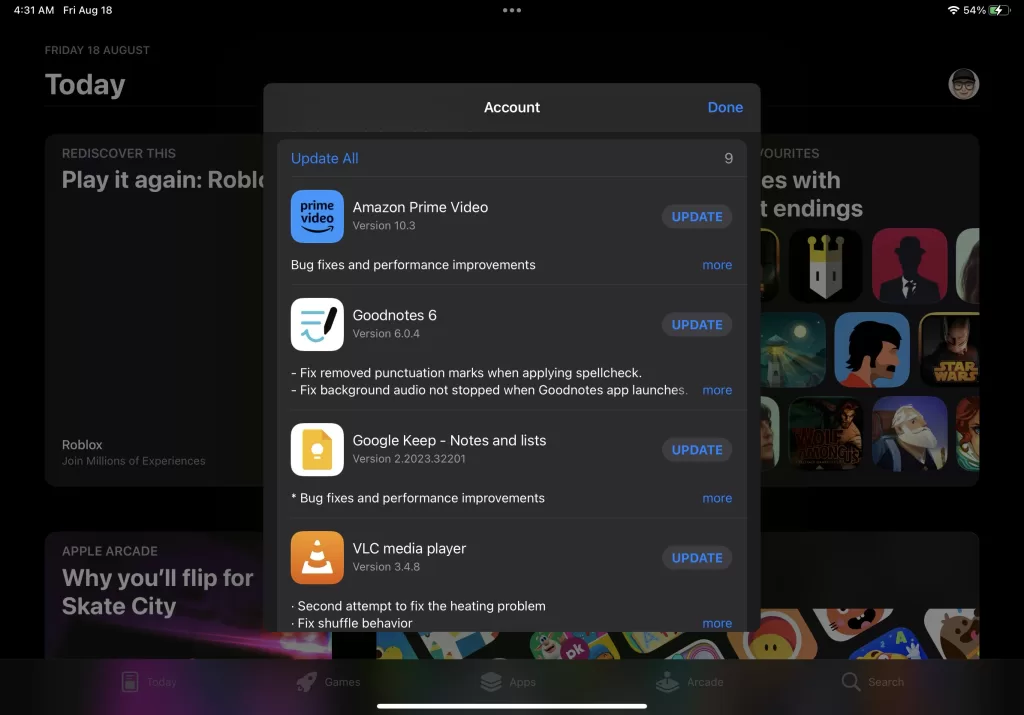The image size is (1024, 715).
Task: Update Google Keep - Notes and lists
Action: click(x=697, y=450)
